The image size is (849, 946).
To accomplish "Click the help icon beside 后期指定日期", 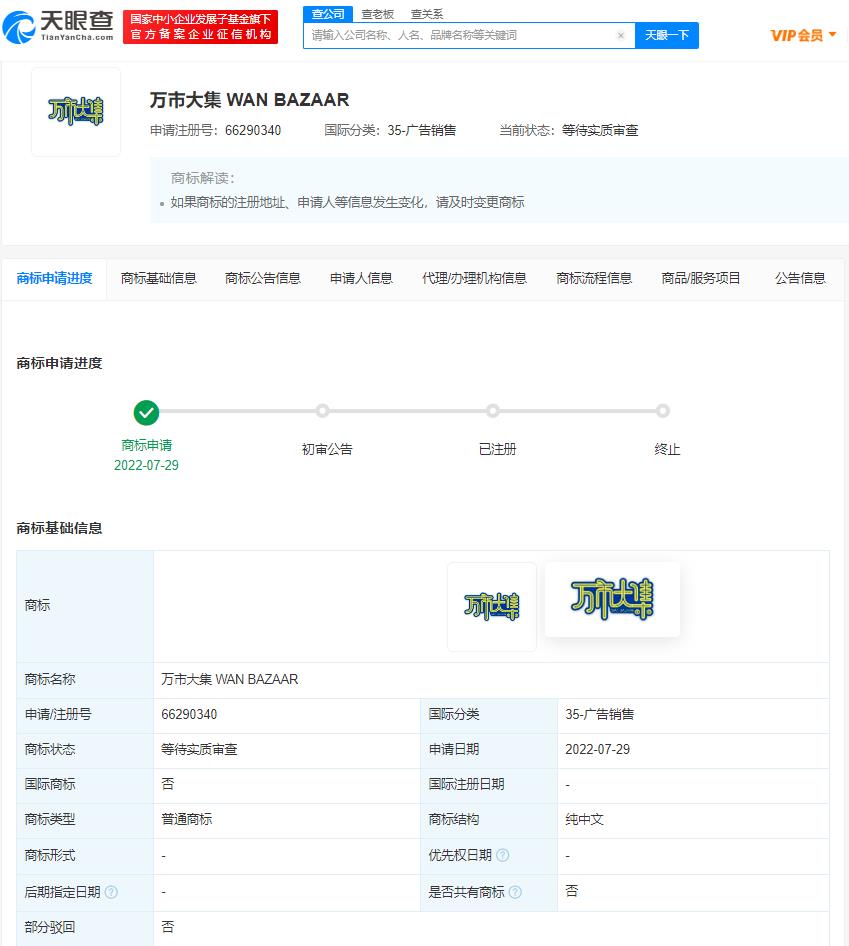I will 111,892.
